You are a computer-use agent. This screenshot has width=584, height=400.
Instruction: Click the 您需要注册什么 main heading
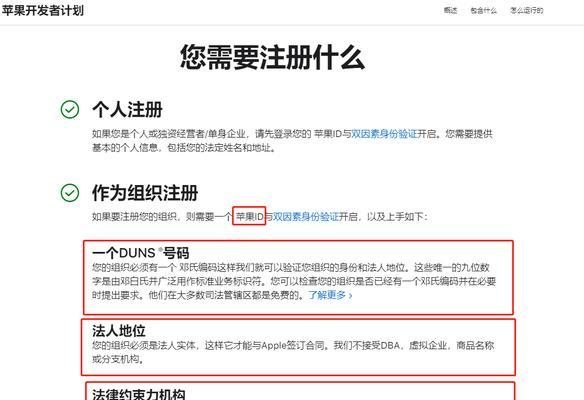(273, 57)
